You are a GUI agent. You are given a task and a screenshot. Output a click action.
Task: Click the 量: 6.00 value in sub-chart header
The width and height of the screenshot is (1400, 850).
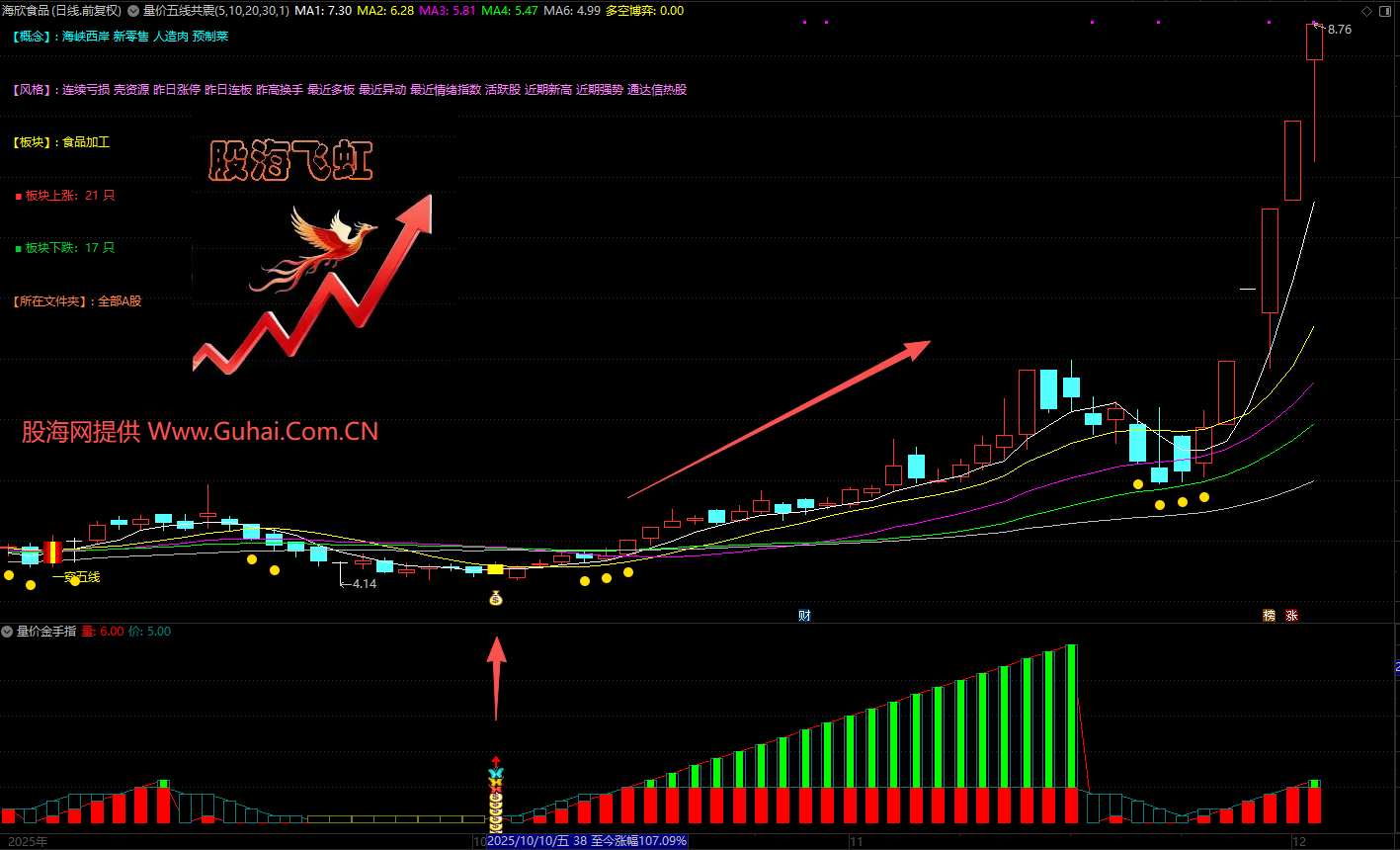(x=103, y=632)
